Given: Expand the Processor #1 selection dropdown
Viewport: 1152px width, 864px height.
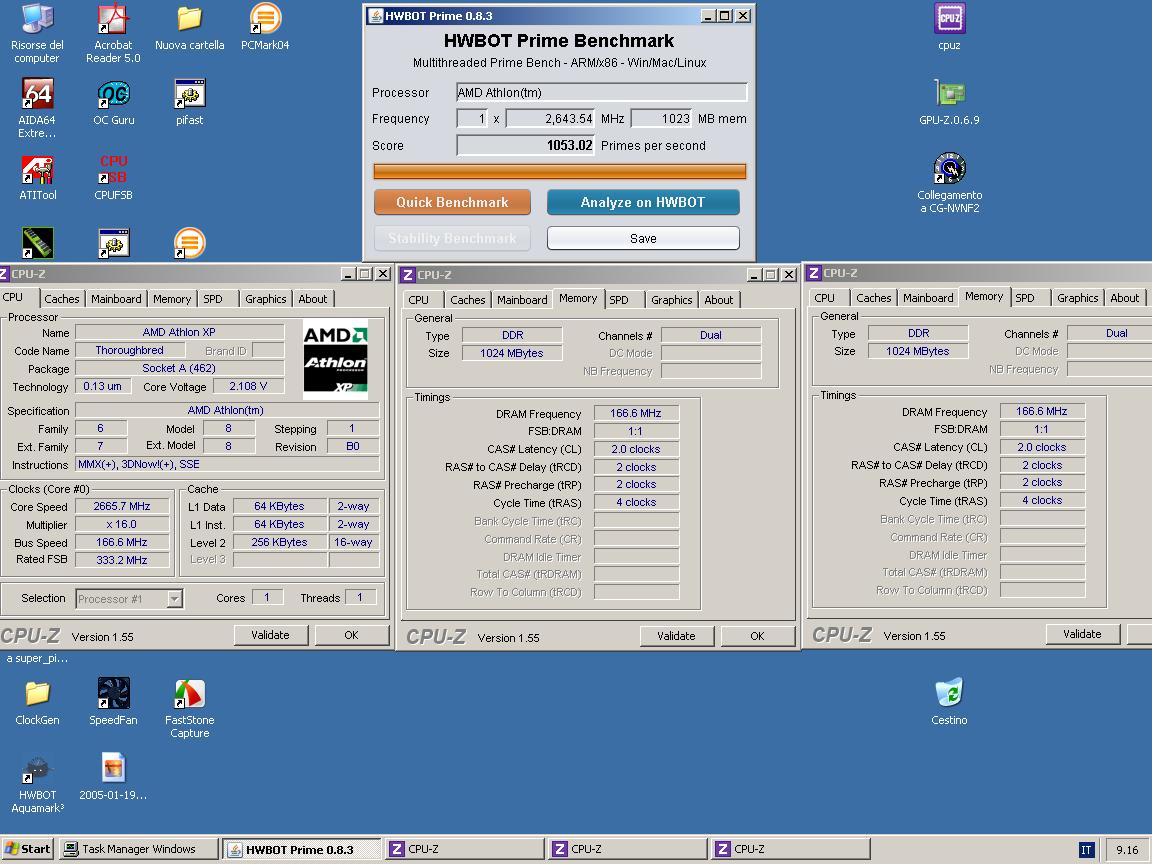Looking at the screenshot, I should pos(174,599).
